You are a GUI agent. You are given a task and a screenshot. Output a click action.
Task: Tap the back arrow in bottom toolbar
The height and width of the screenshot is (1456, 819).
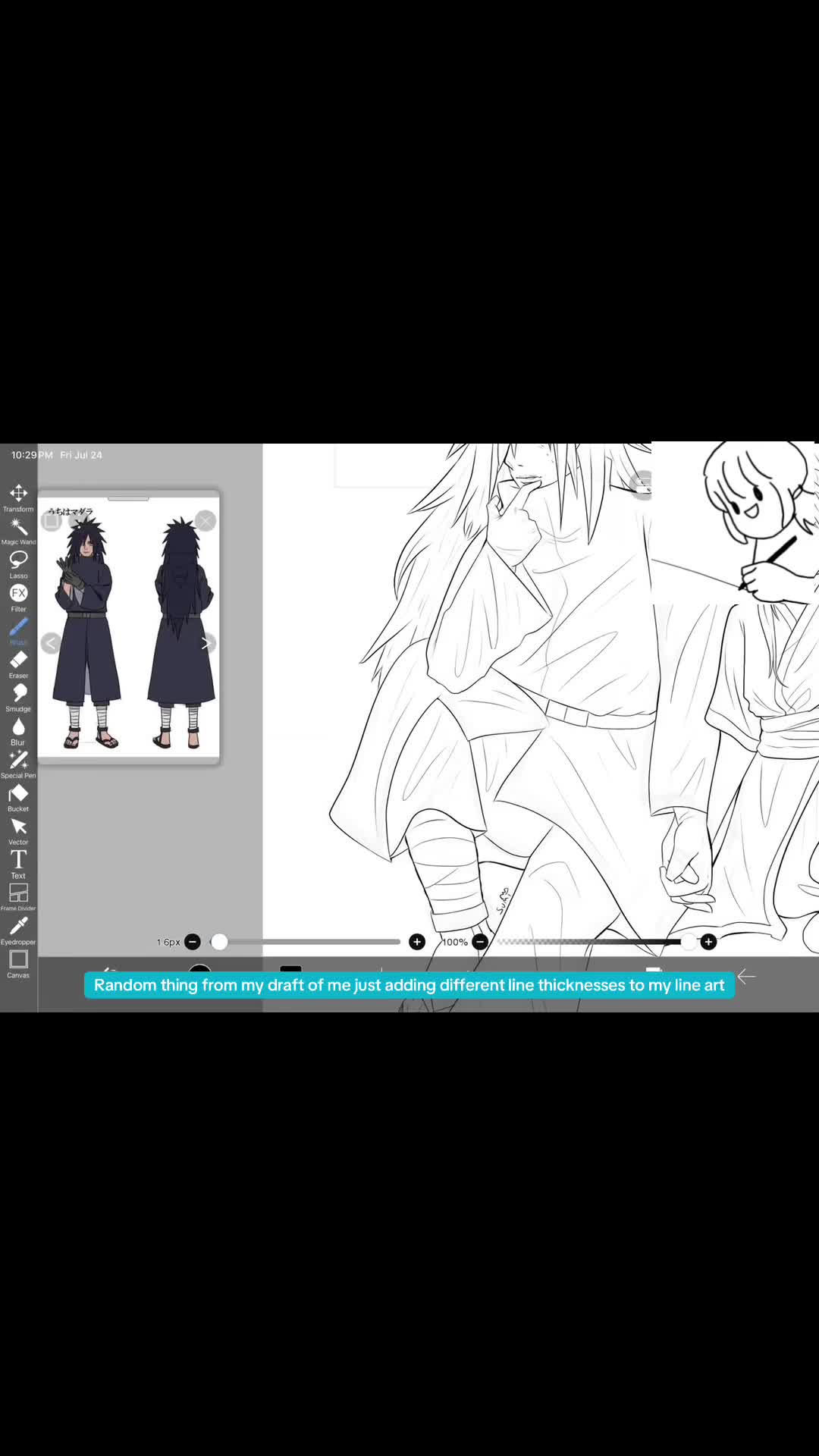click(x=747, y=977)
